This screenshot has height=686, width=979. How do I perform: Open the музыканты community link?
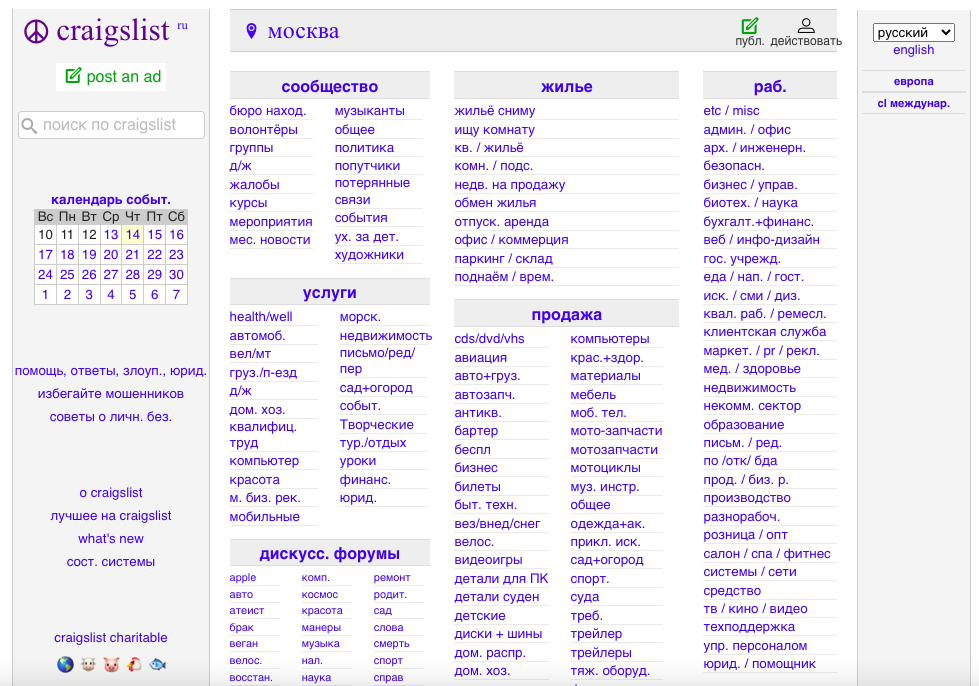pyautogui.click(x=370, y=110)
